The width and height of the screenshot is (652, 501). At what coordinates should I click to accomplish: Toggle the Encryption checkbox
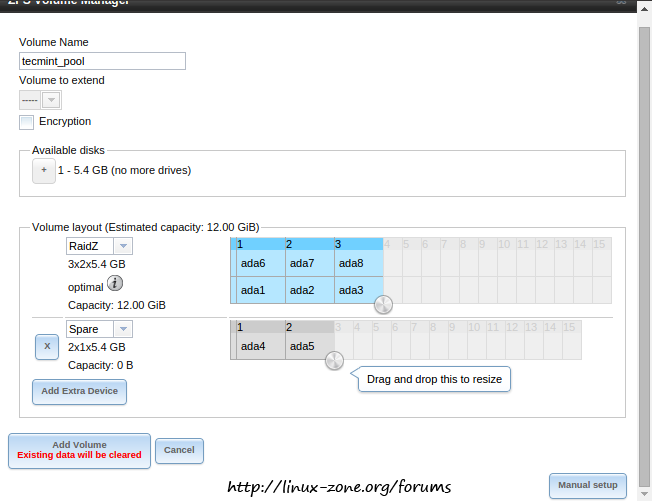click(x=26, y=122)
